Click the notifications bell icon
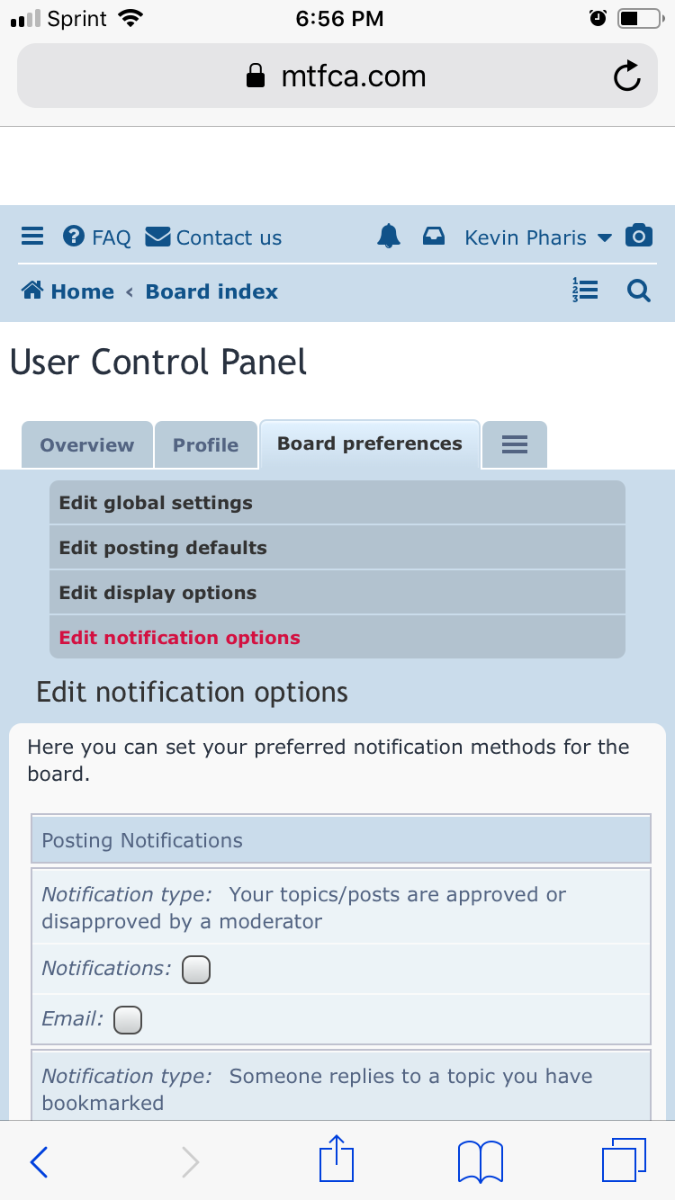This screenshot has width=675, height=1200. pos(389,237)
